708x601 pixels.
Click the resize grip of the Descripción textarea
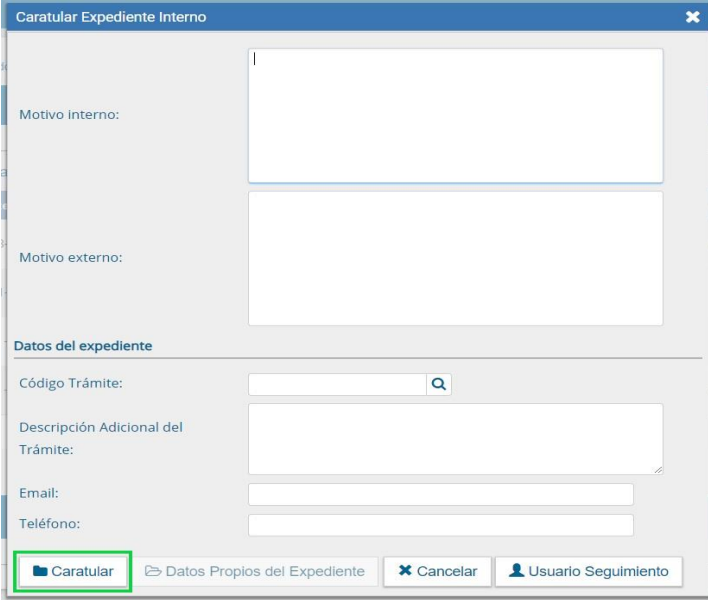657,468
